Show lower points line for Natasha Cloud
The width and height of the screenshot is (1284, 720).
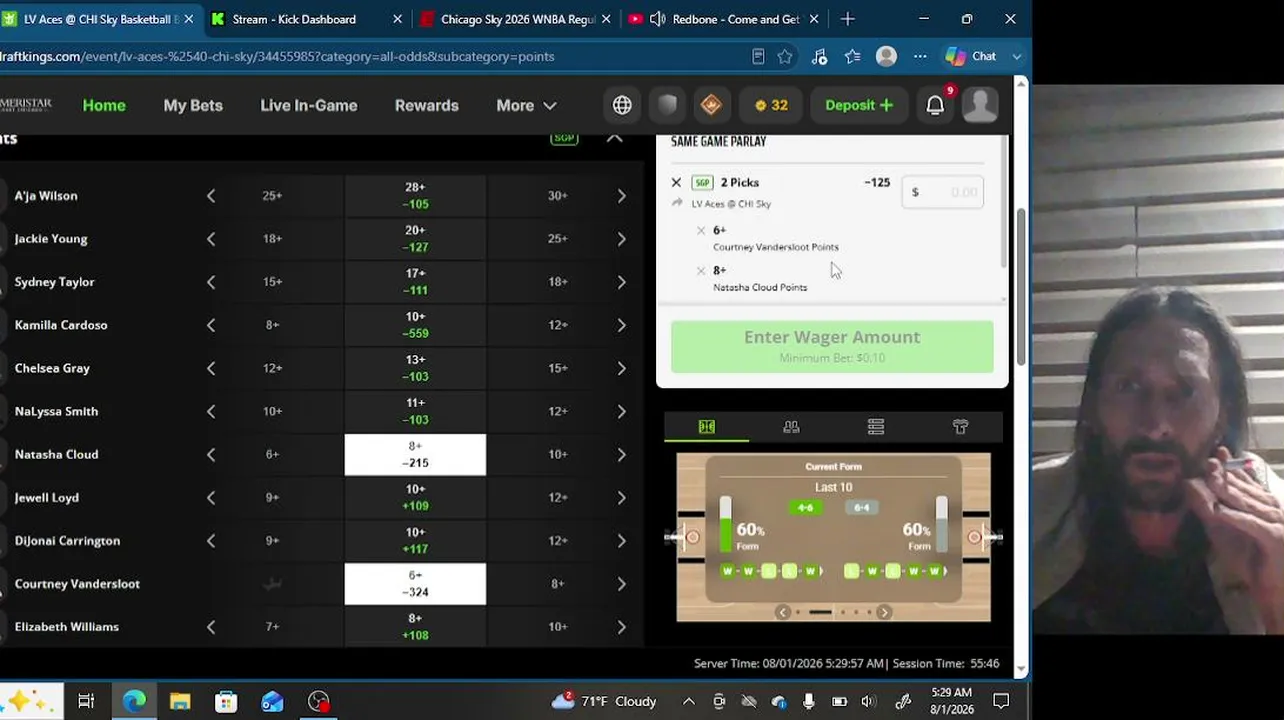[x=211, y=454]
